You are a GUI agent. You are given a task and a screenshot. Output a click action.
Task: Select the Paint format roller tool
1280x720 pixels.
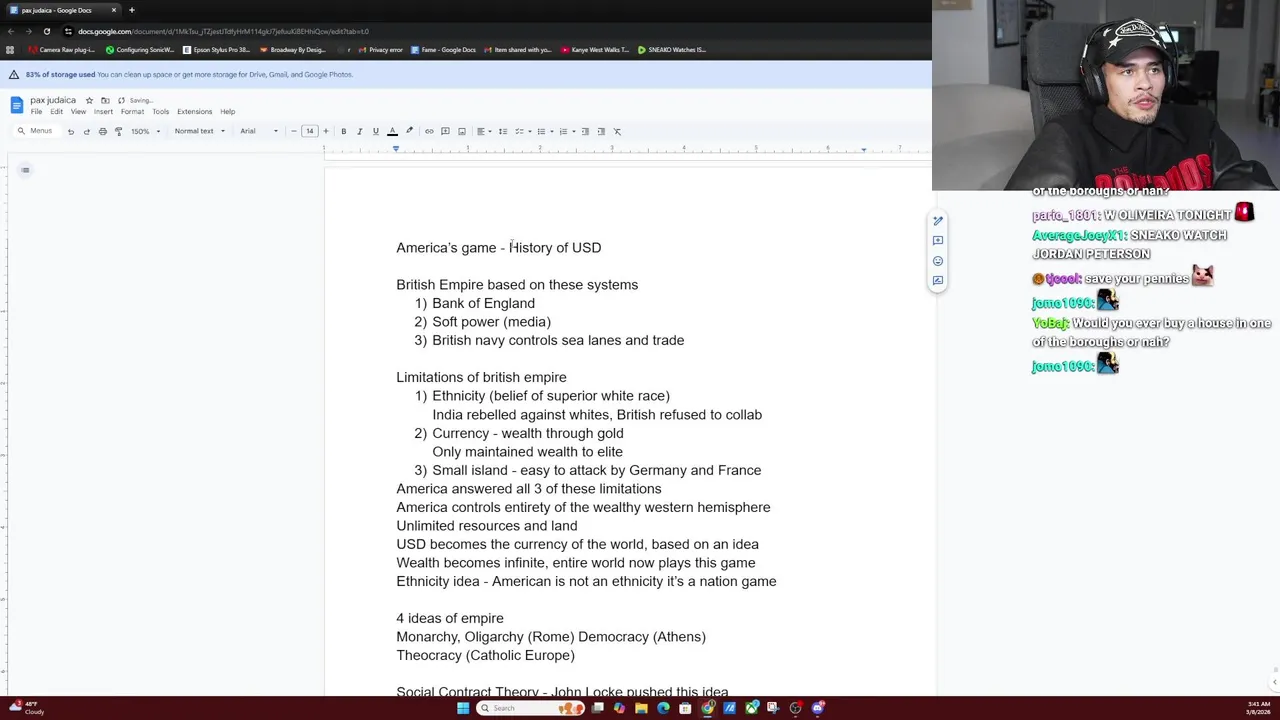pyautogui.click(x=118, y=131)
